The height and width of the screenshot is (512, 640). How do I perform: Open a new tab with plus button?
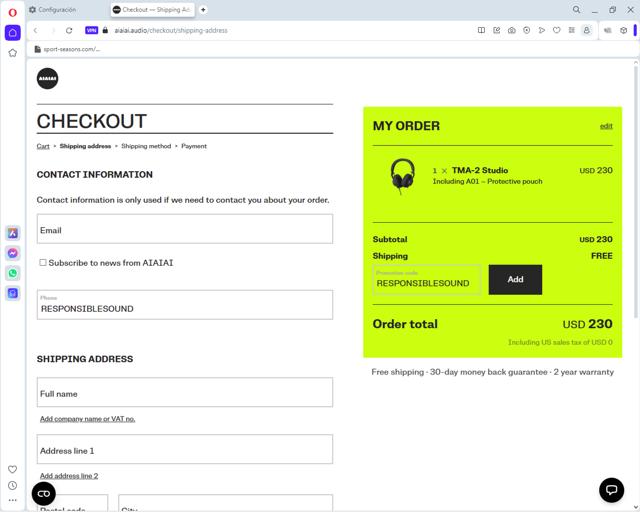click(203, 9)
